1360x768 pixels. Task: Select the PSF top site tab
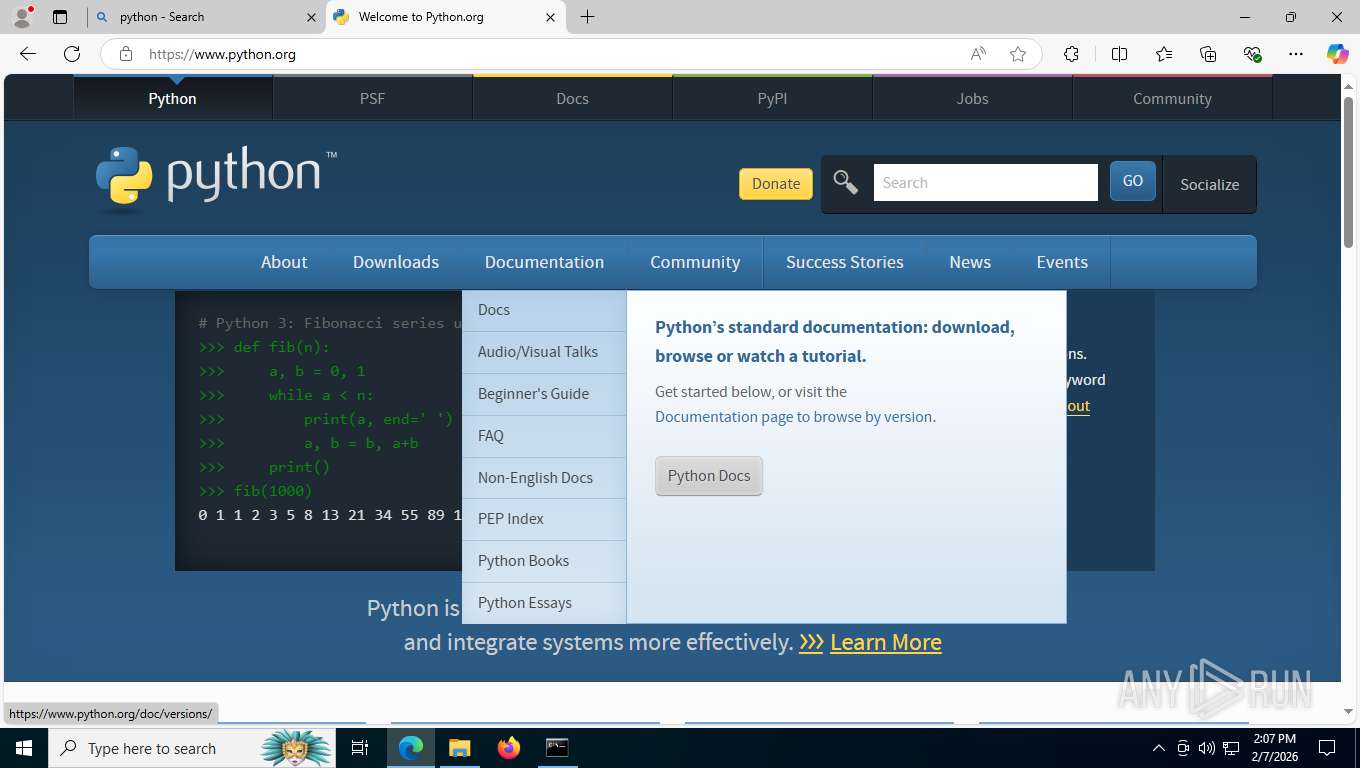pos(372,98)
